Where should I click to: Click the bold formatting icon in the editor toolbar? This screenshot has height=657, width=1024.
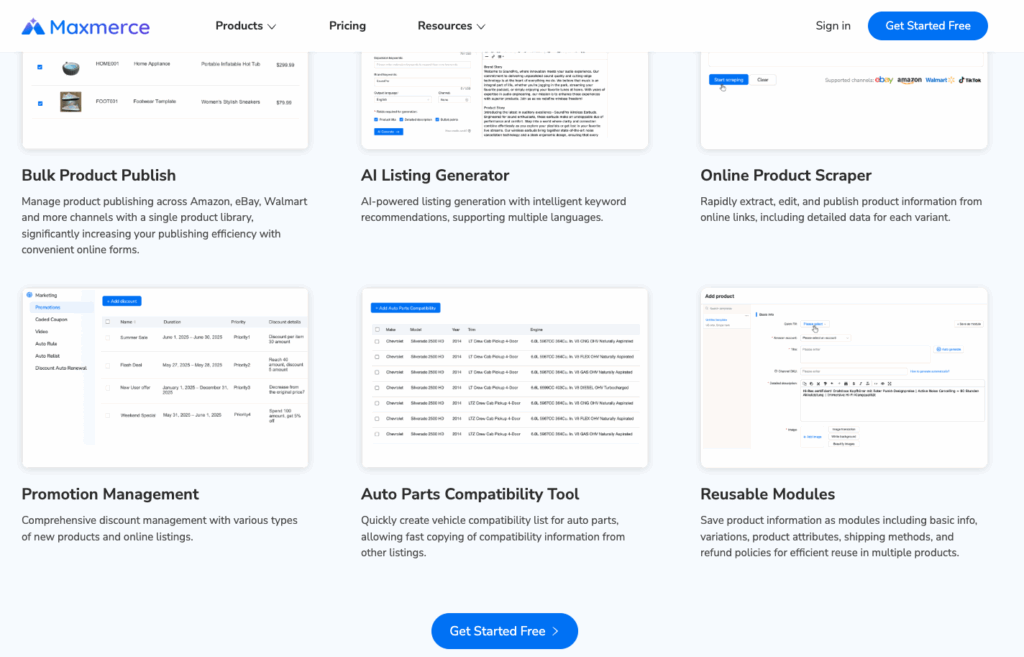pos(853,383)
